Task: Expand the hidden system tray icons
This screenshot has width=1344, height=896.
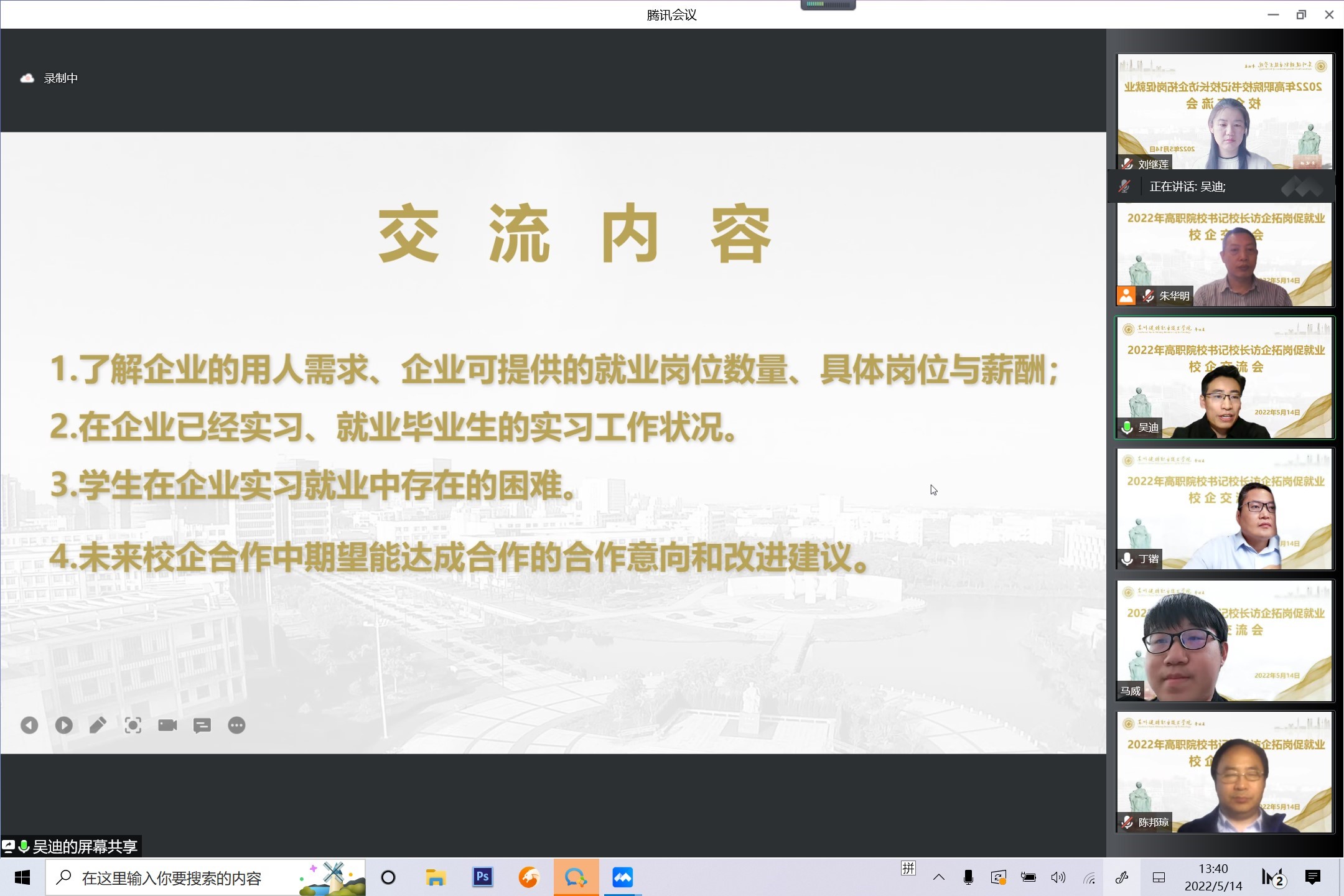Action: pos(939,878)
